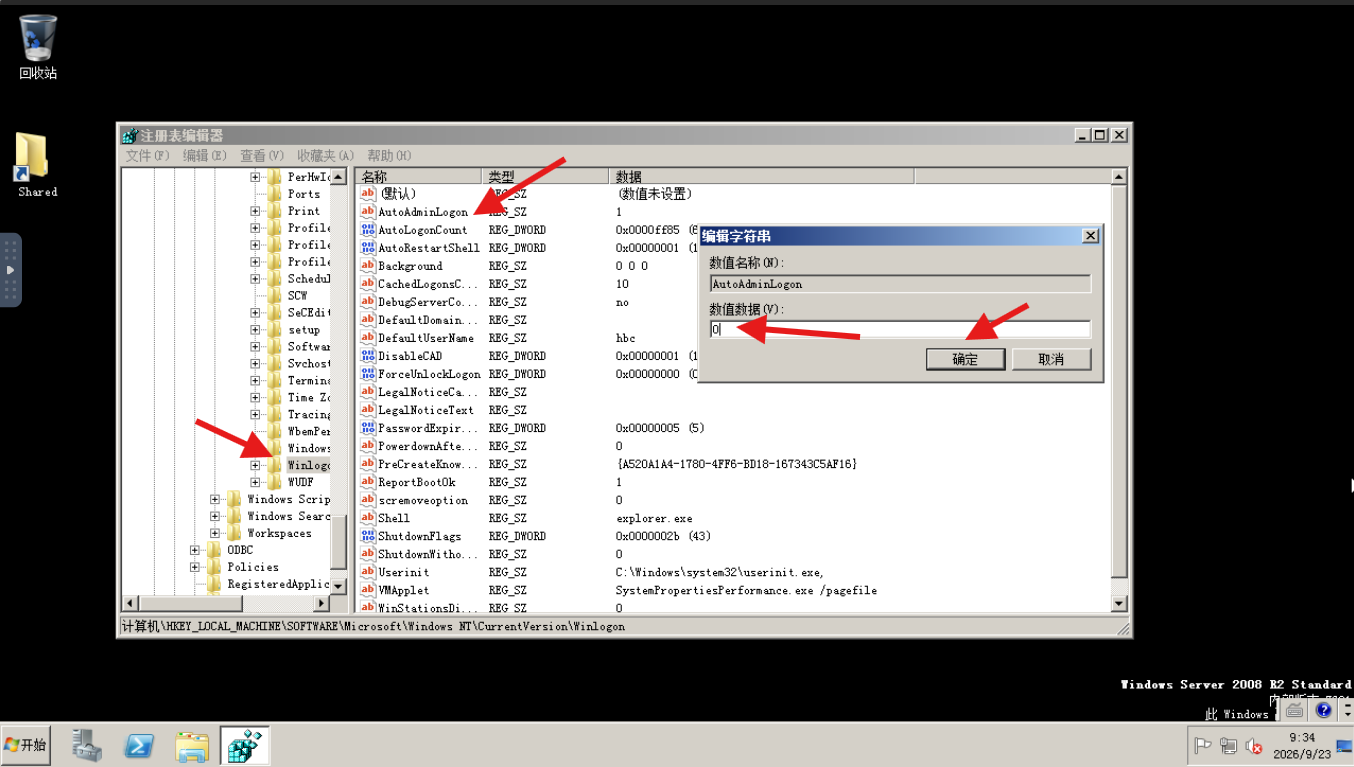
Task: Click the keyboard tray icon above the clock
Action: pos(1295,710)
